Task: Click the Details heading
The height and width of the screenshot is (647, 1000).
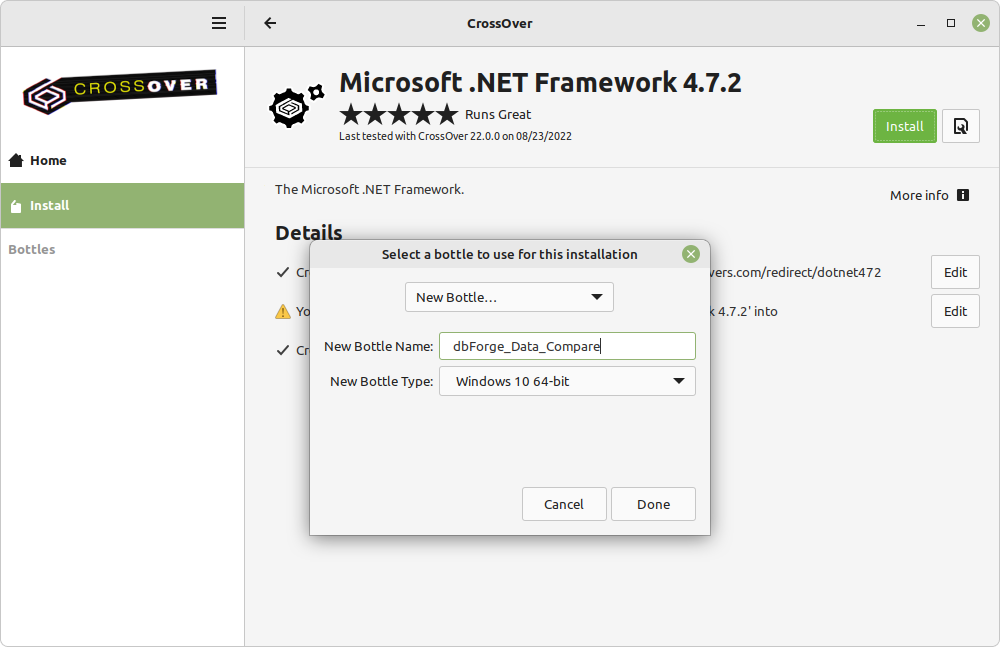Action: pos(309,232)
